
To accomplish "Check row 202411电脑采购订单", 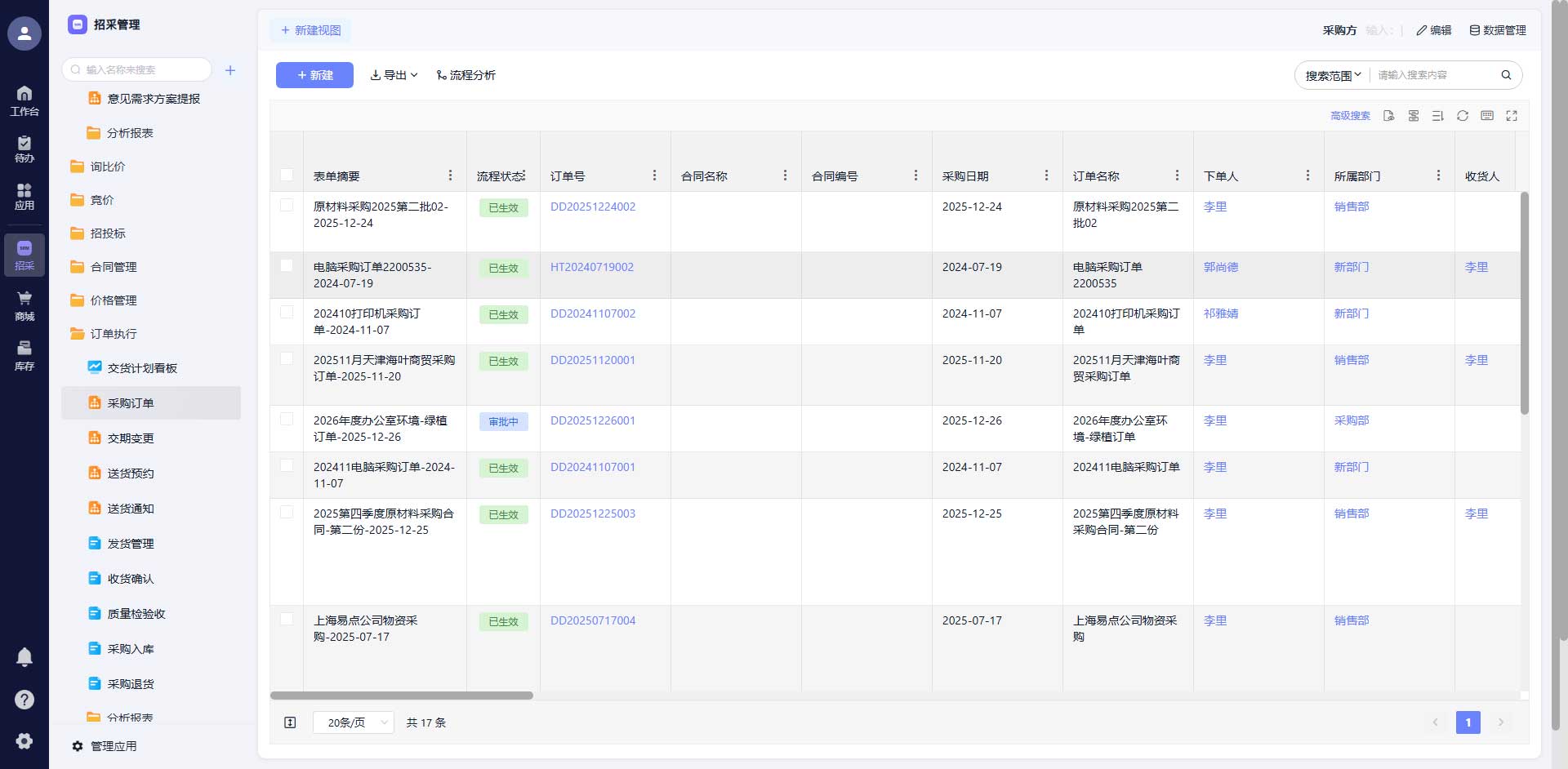I will [287, 465].
